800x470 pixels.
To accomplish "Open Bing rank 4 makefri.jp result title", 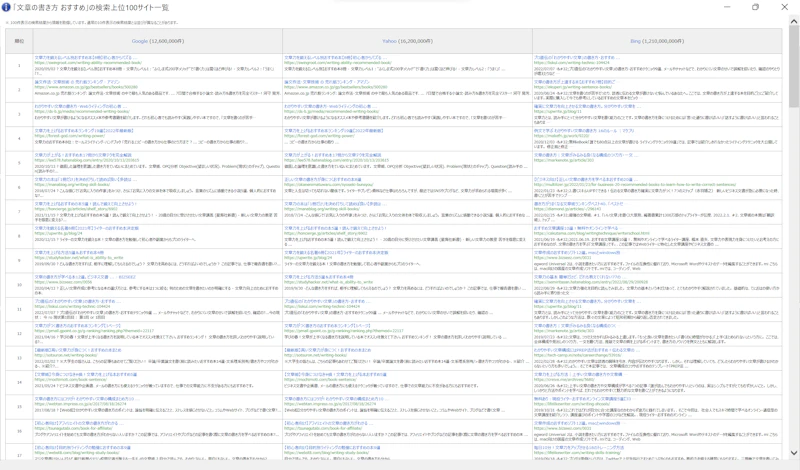I will click(584, 131).
